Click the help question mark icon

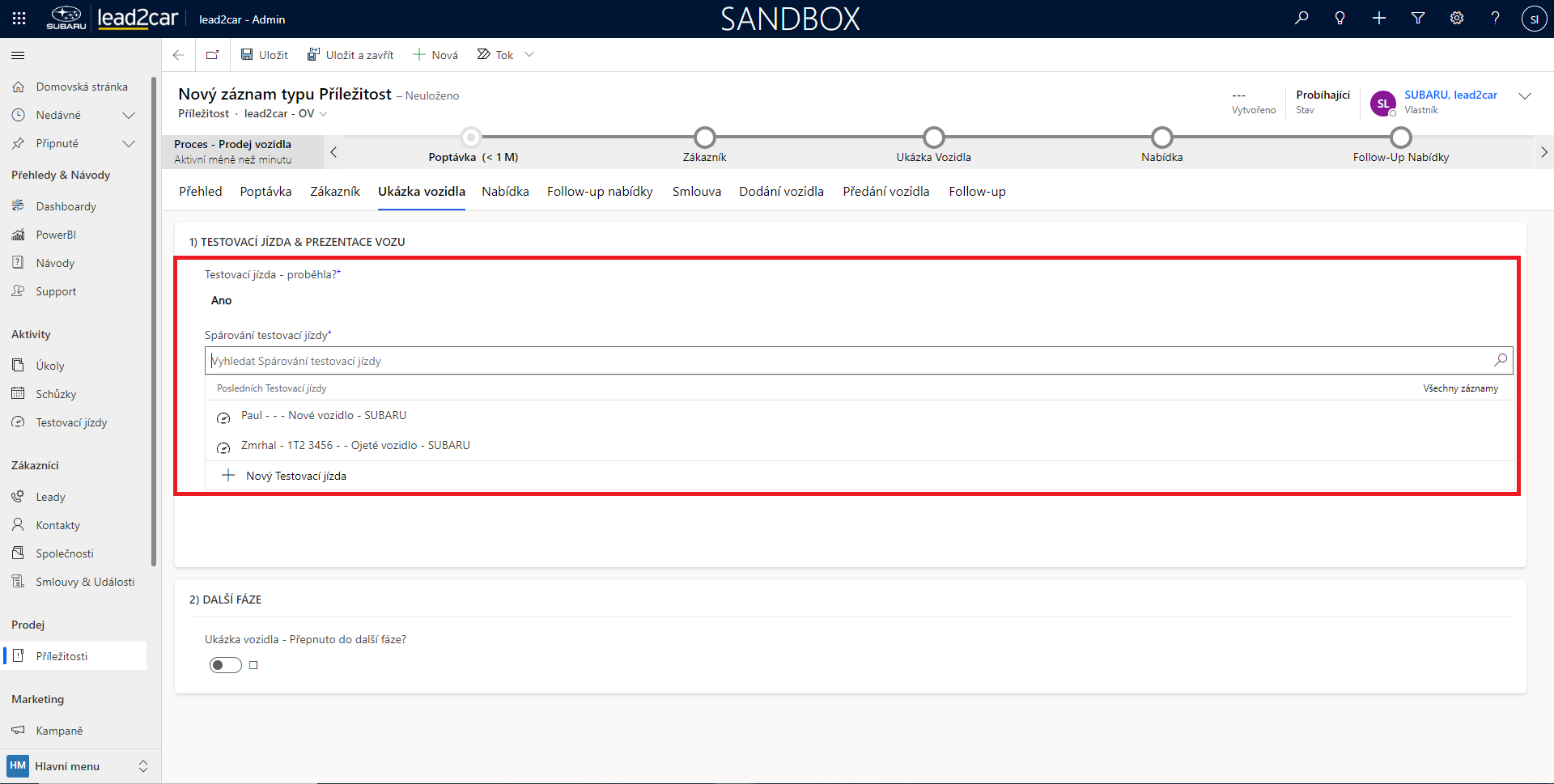point(1495,19)
